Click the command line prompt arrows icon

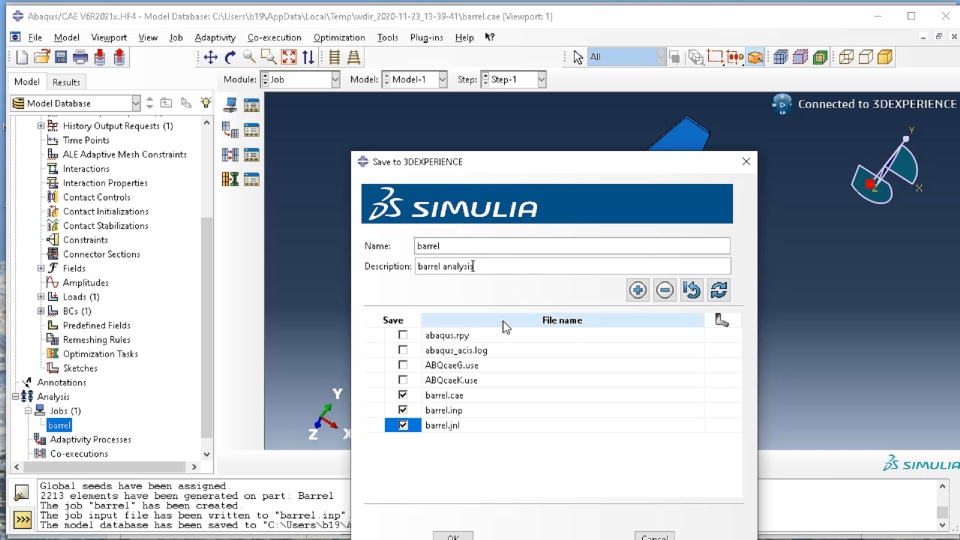pos(23,520)
